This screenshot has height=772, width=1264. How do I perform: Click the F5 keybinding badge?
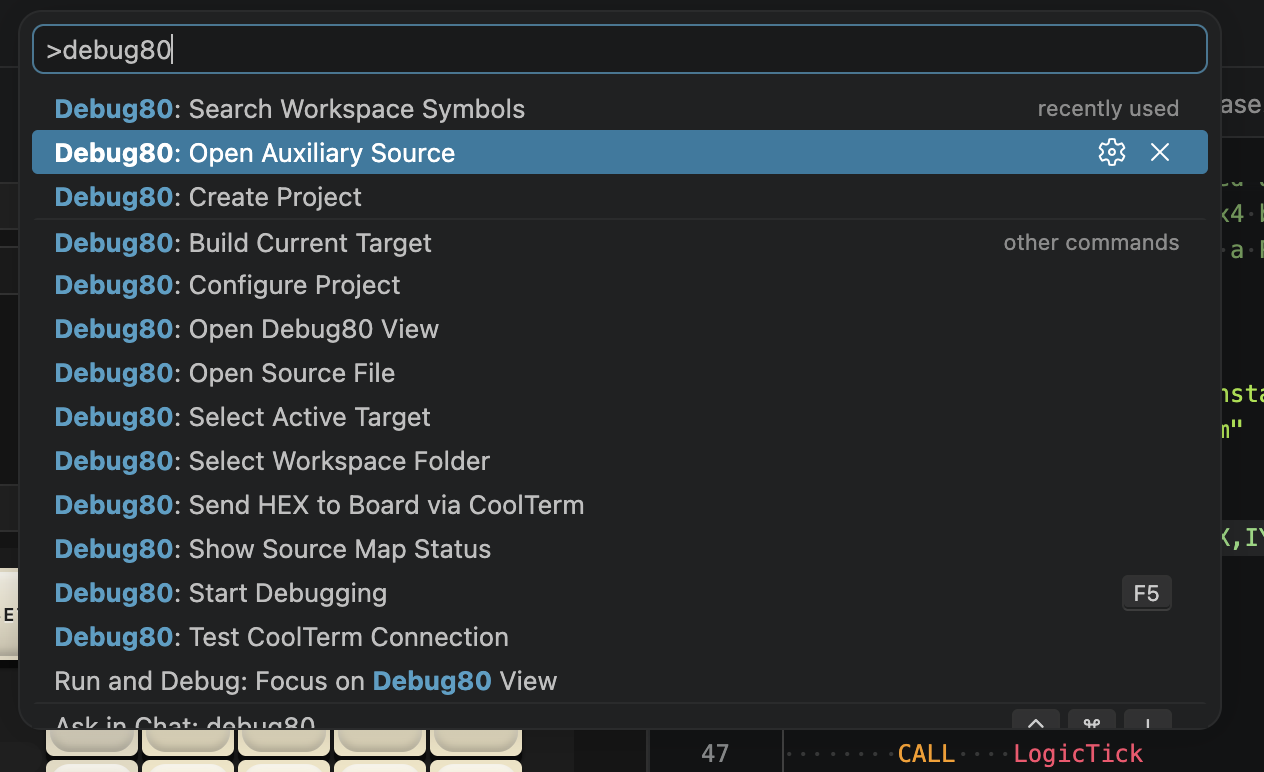(1146, 593)
